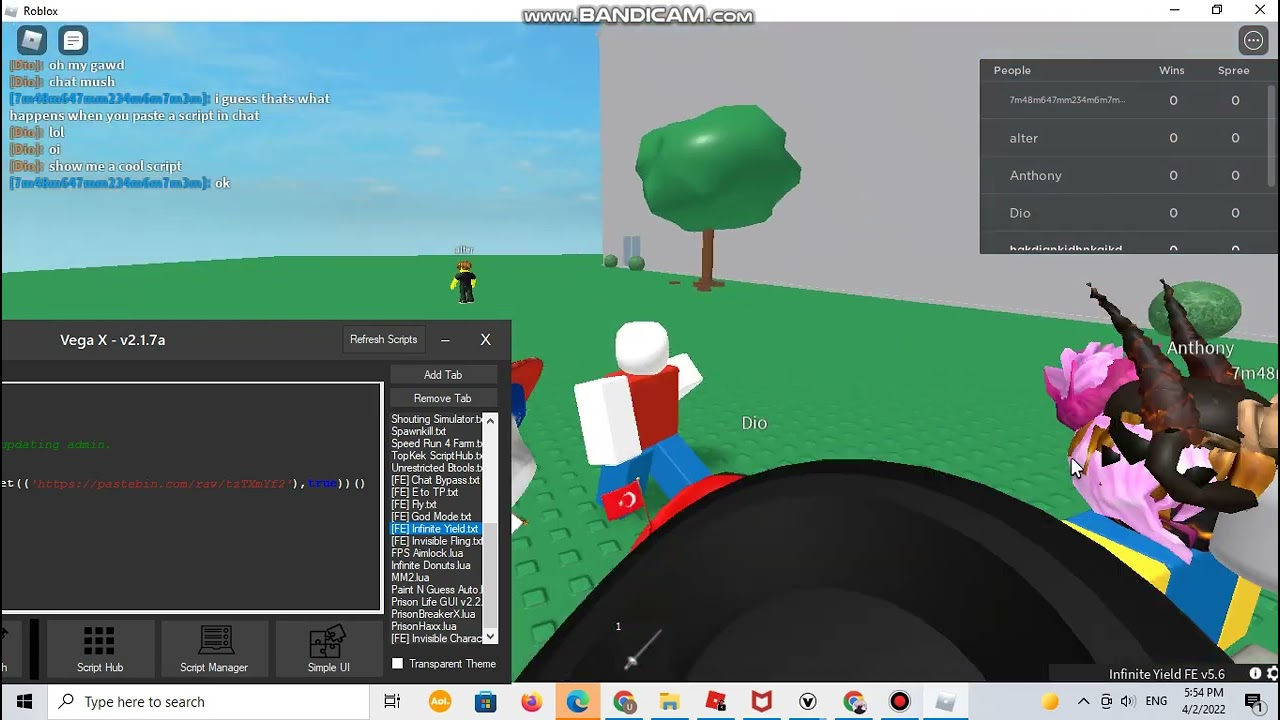Screen dimensions: 1280x720
Task: Select [FE] E to TP.txt script
Action: click(x=436, y=492)
